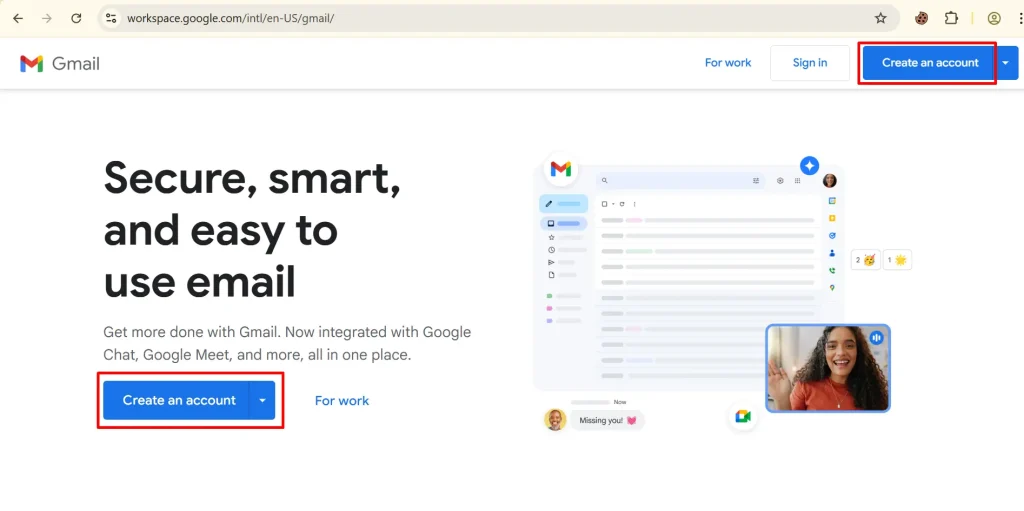Click the Missing you! chat bubble

(x=607, y=420)
